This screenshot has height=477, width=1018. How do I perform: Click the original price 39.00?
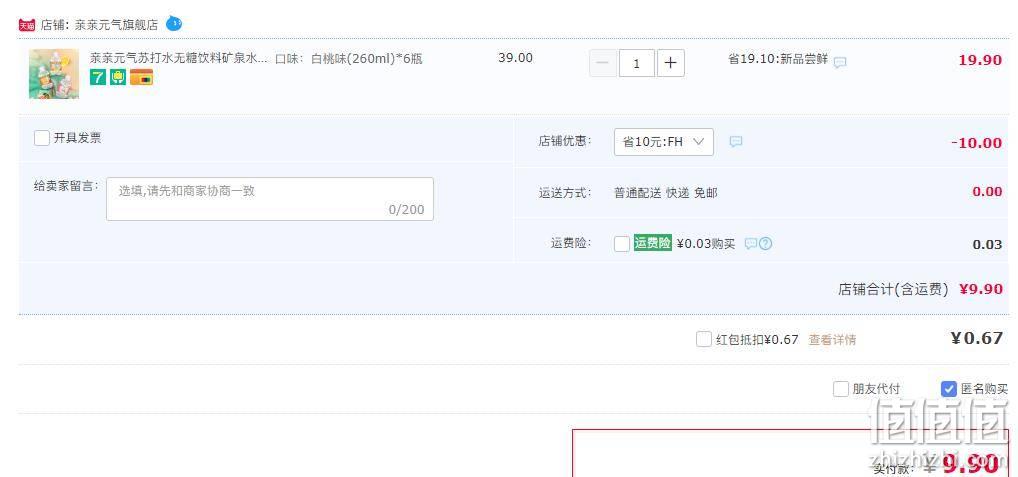[515, 58]
